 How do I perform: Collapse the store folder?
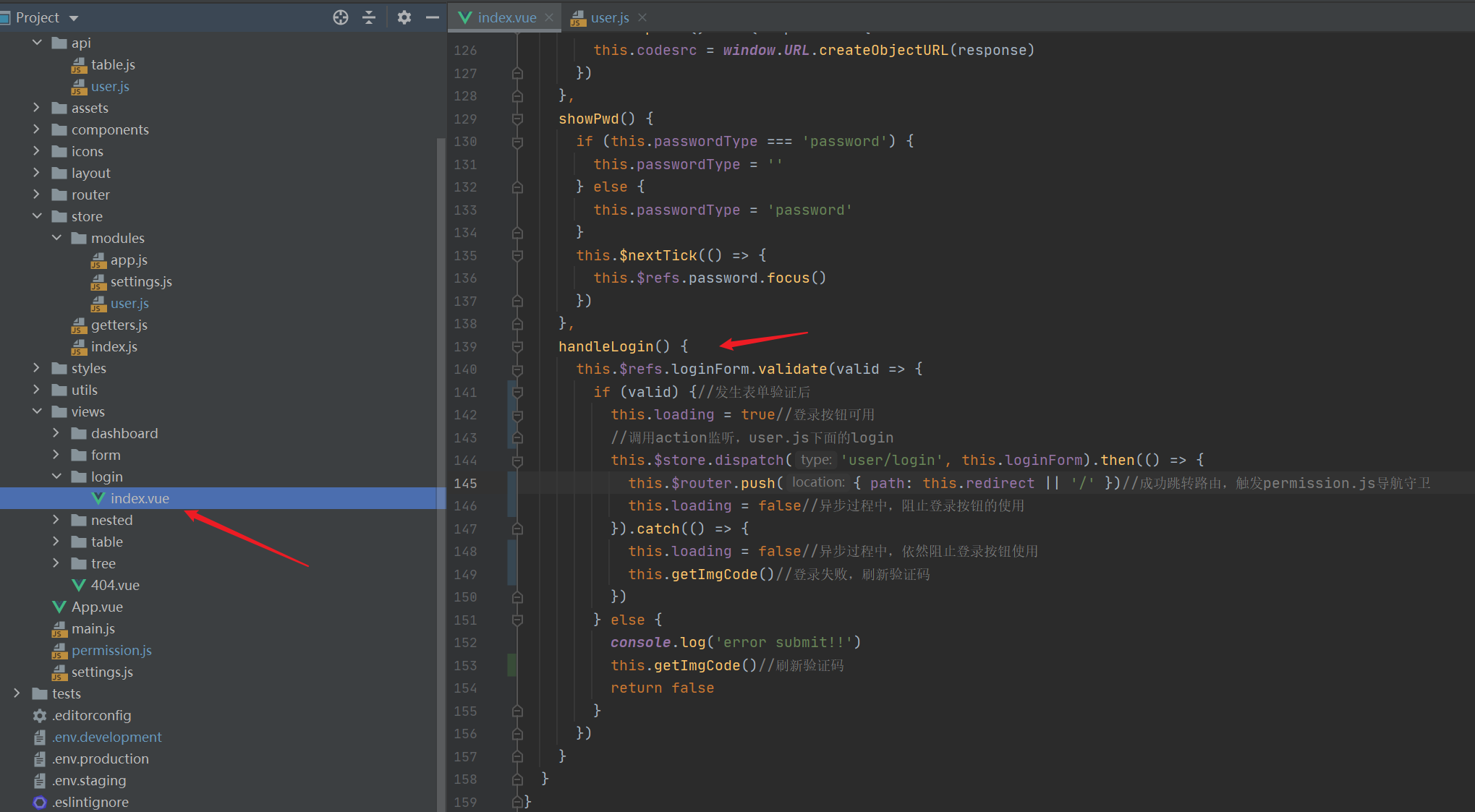pyautogui.click(x=37, y=216)
